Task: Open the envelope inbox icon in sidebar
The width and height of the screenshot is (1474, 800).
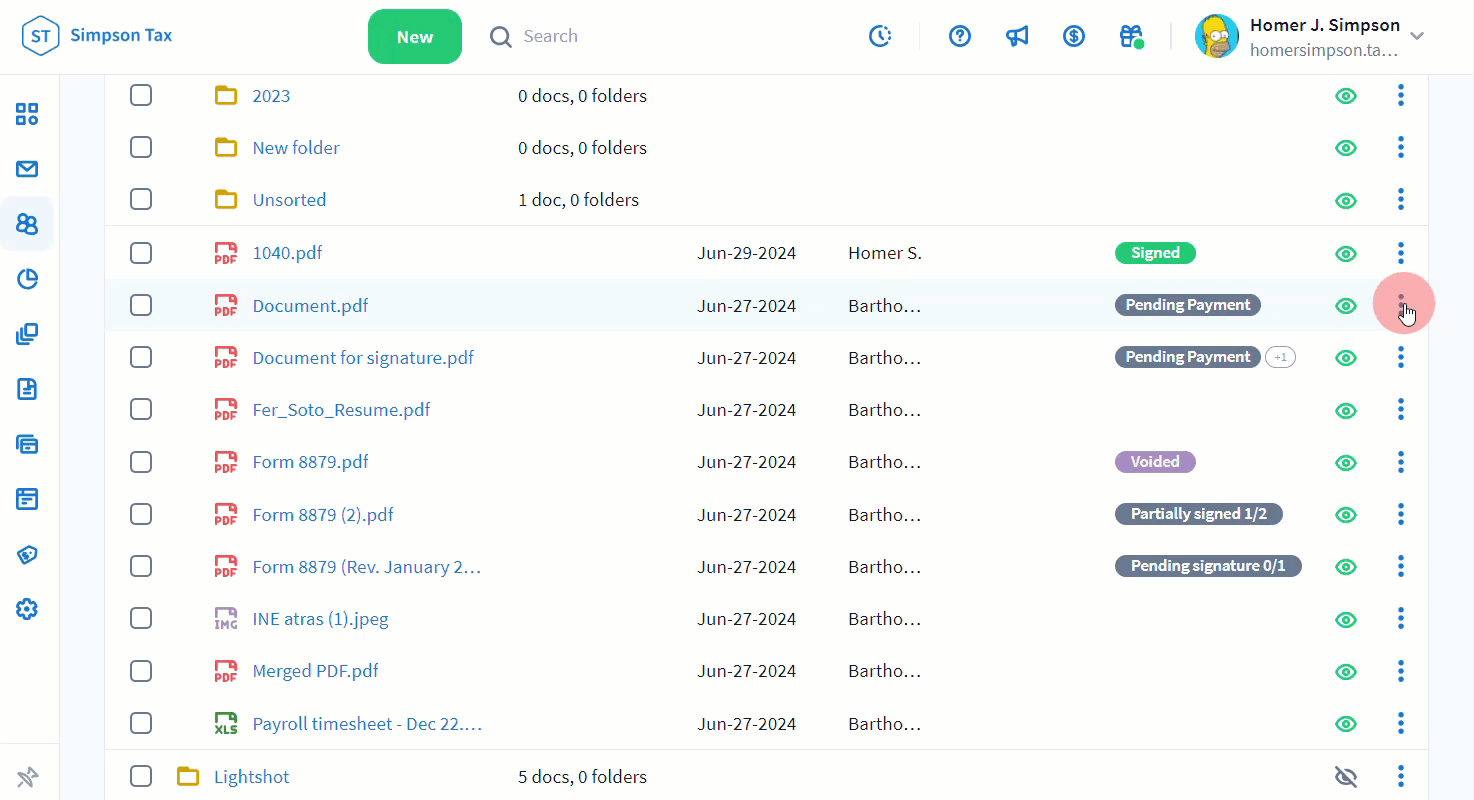Action: click(x=27, y=169)
